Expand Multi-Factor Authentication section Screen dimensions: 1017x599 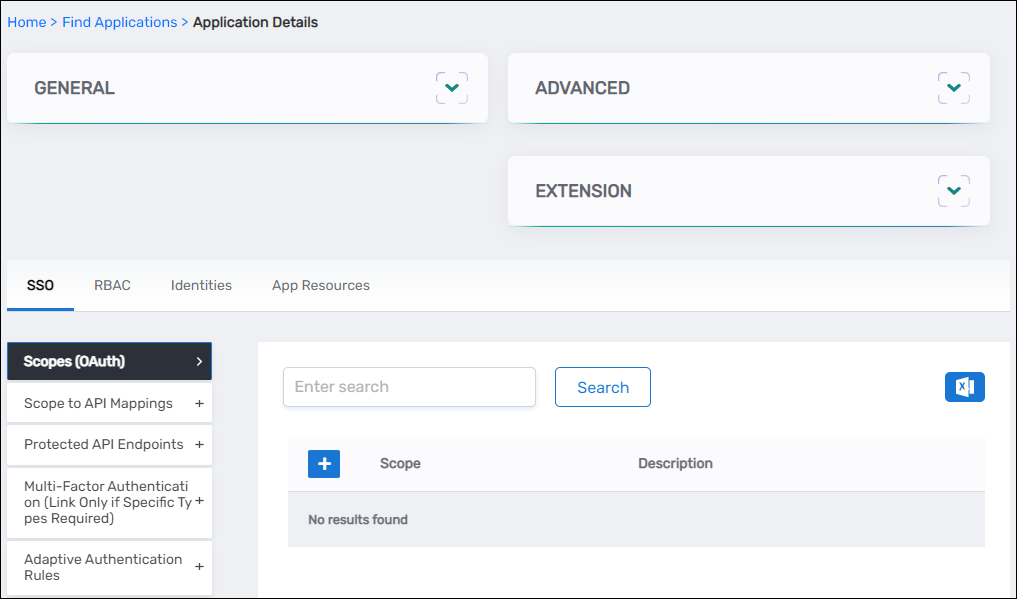point(197,502)
